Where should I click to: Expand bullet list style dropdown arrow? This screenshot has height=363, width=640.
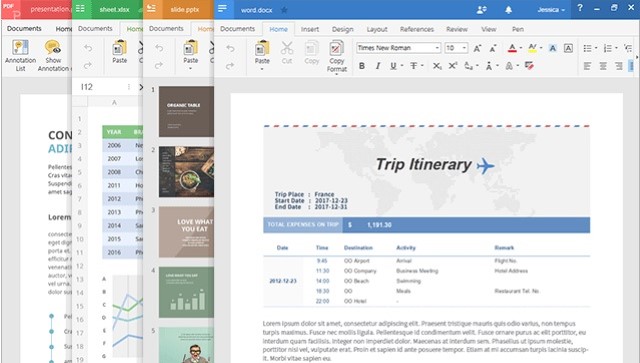tap(596, 48)
